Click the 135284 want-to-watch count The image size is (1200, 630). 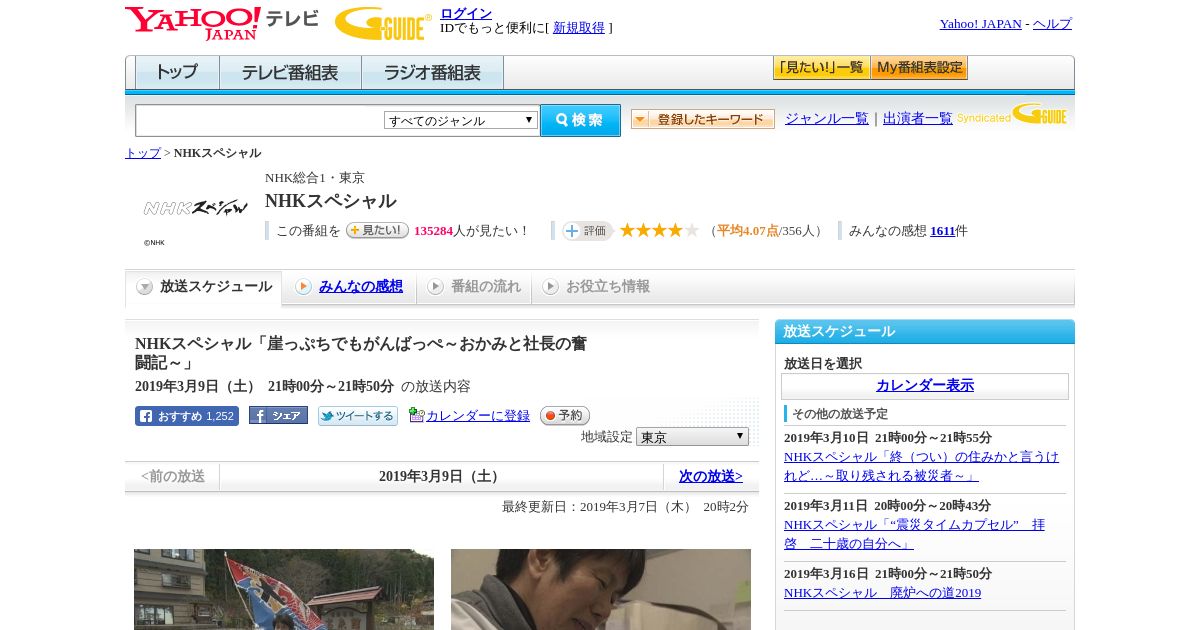(433, 231)
